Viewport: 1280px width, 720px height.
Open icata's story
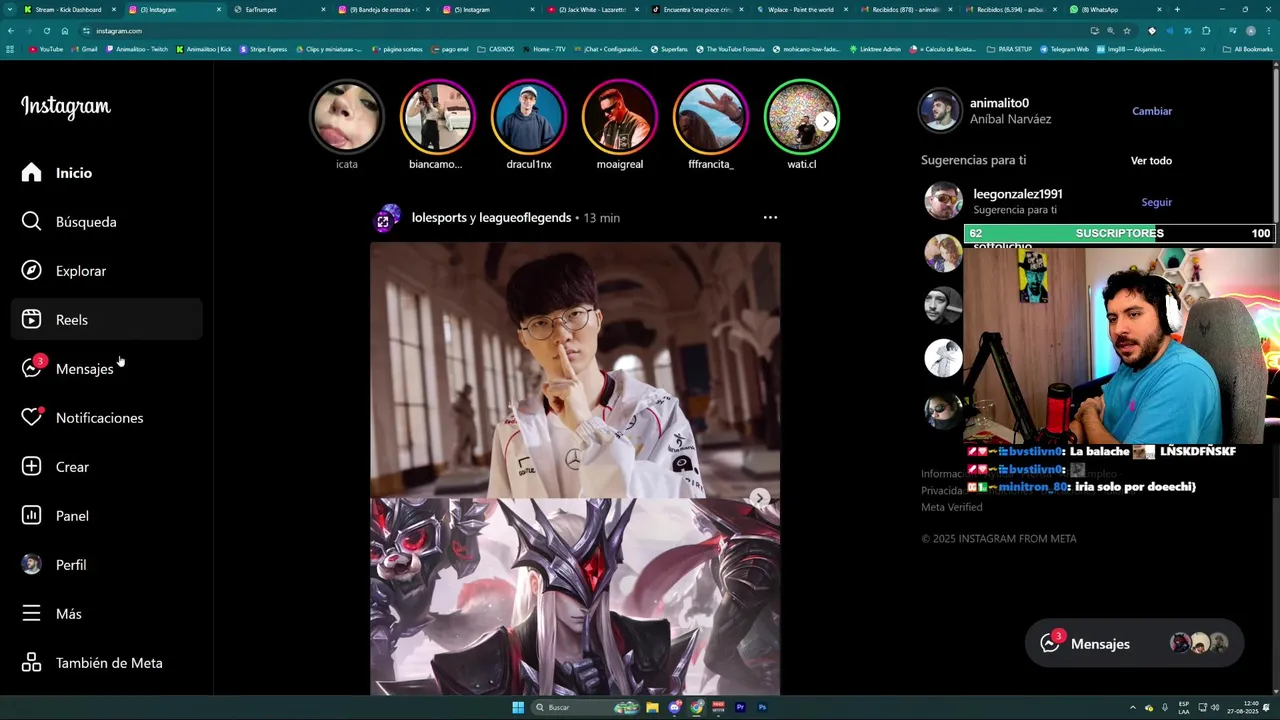coord(347,117)
